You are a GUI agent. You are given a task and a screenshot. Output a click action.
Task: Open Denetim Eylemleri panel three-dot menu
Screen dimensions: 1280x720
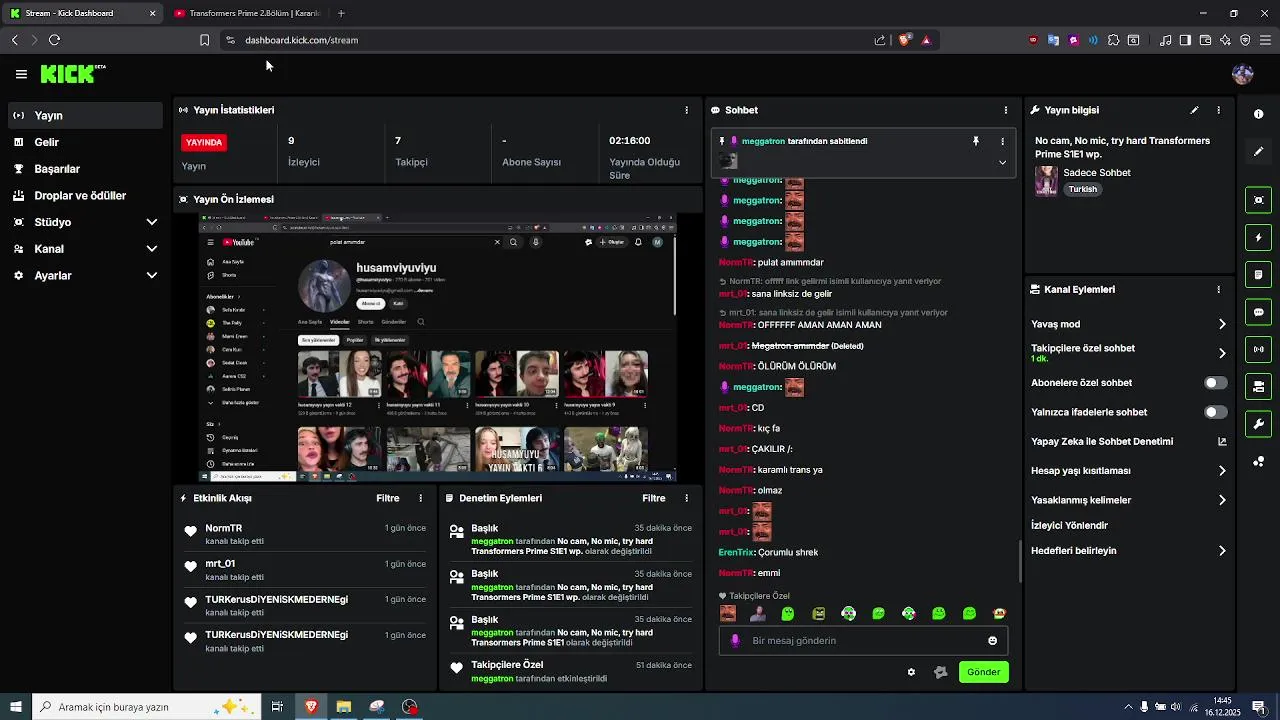(686, 498)
